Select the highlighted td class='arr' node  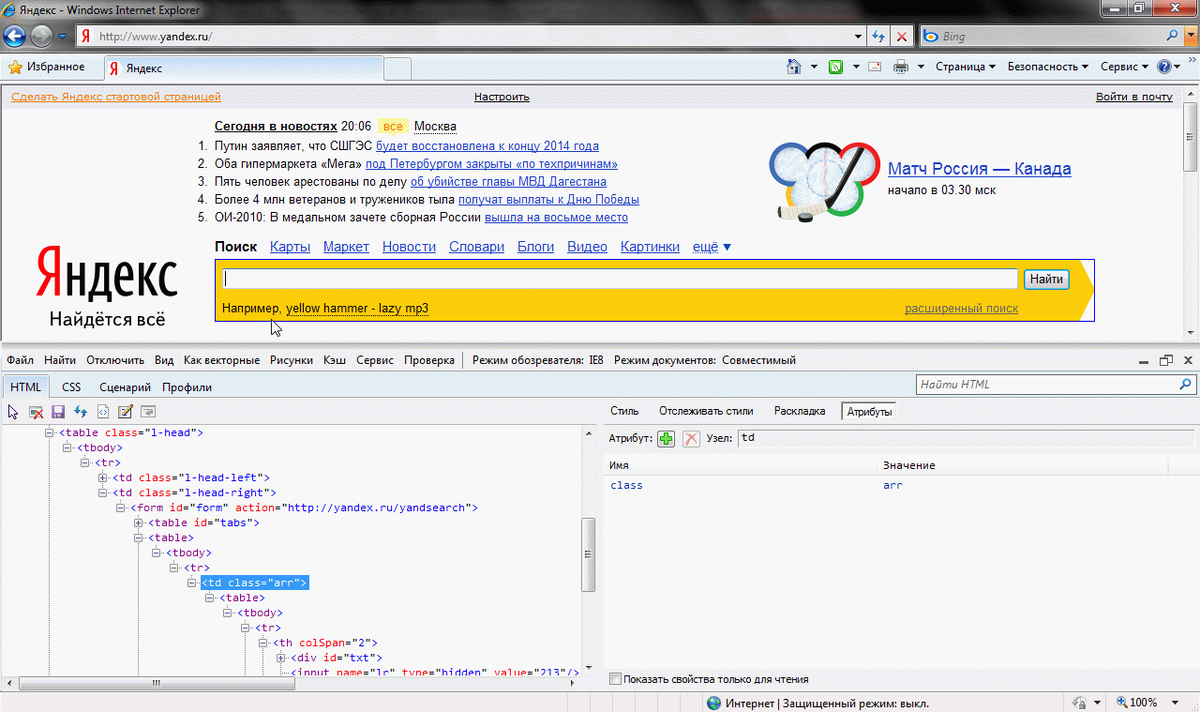click(x=254, y=582)
